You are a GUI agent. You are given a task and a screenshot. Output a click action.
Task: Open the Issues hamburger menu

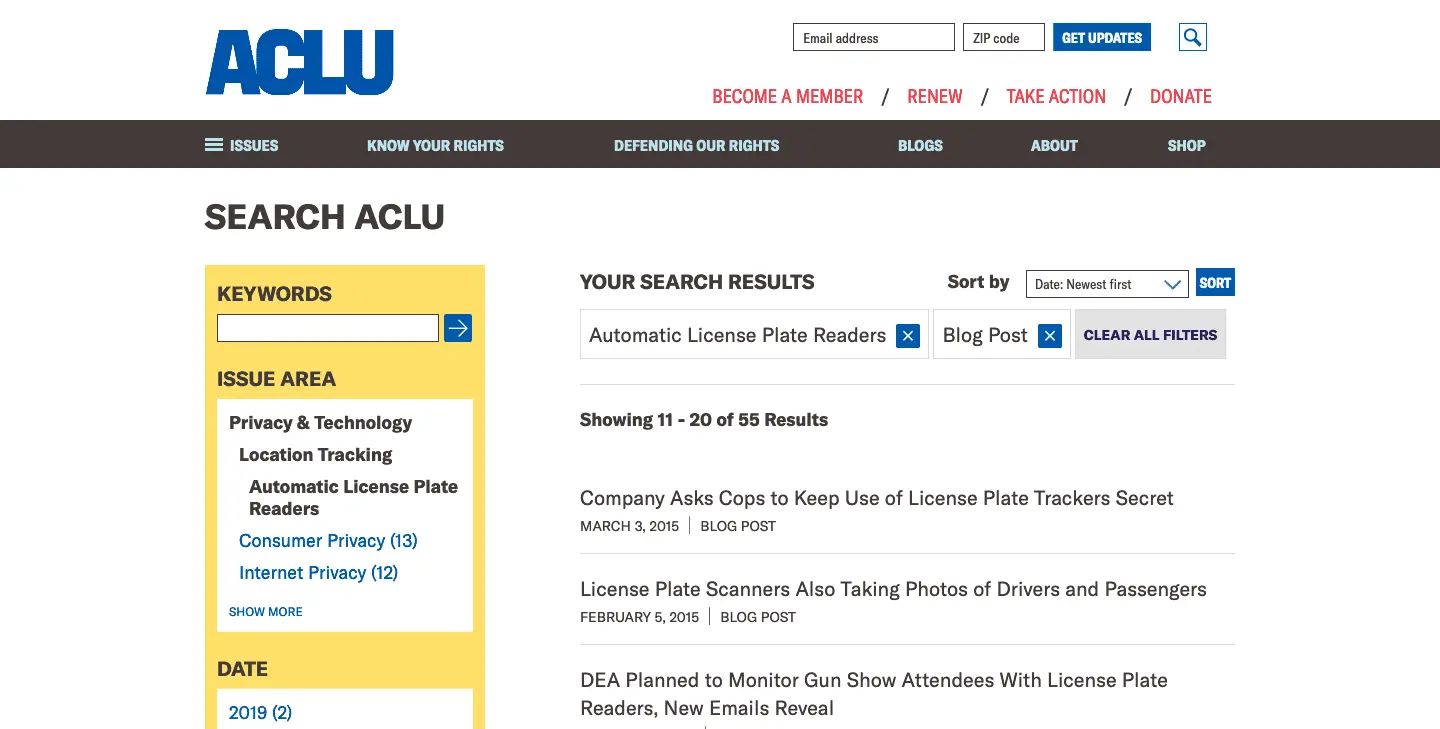point(242,145)
